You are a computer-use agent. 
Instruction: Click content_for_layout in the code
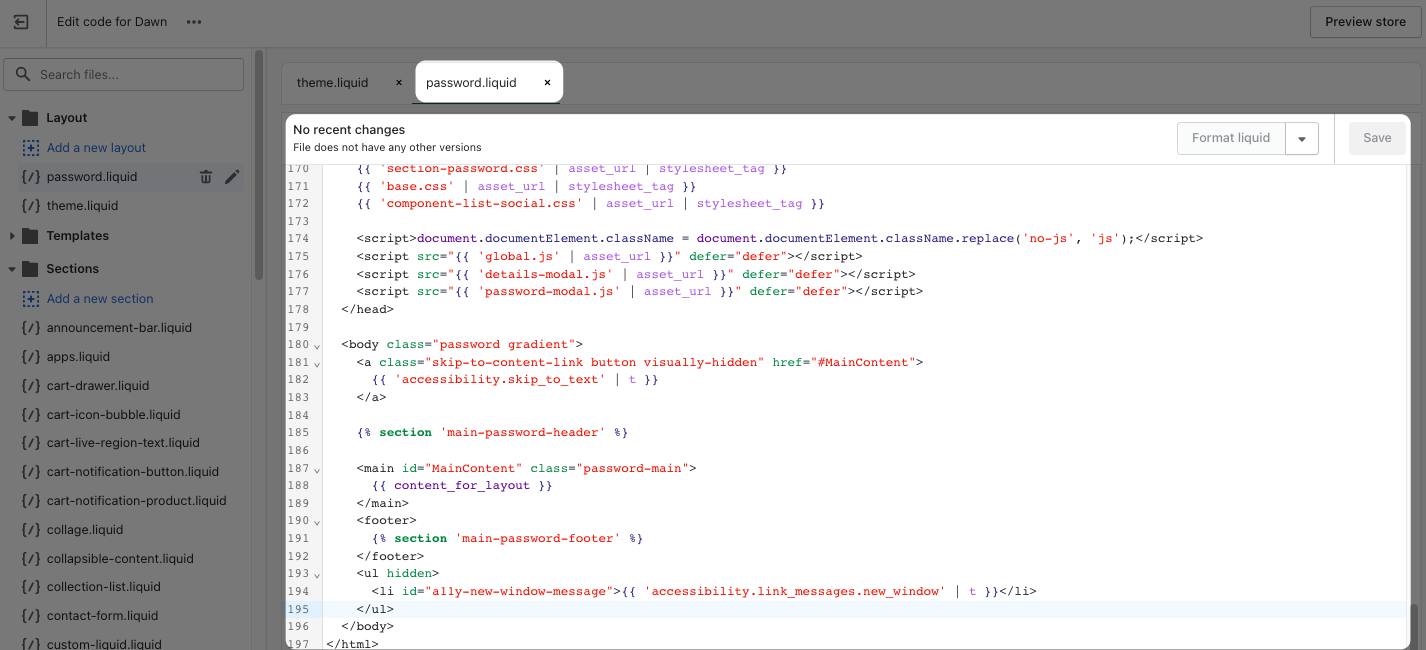click(x=462, y=486)
